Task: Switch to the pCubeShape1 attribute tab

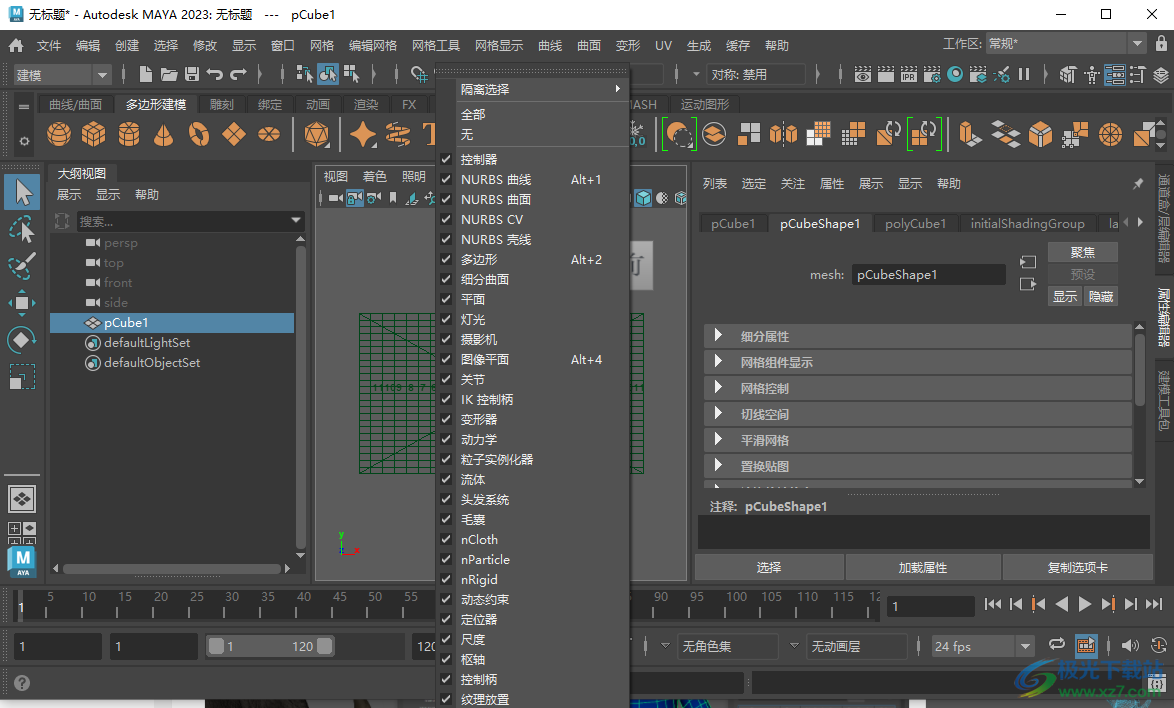Action: coord(820,224)
